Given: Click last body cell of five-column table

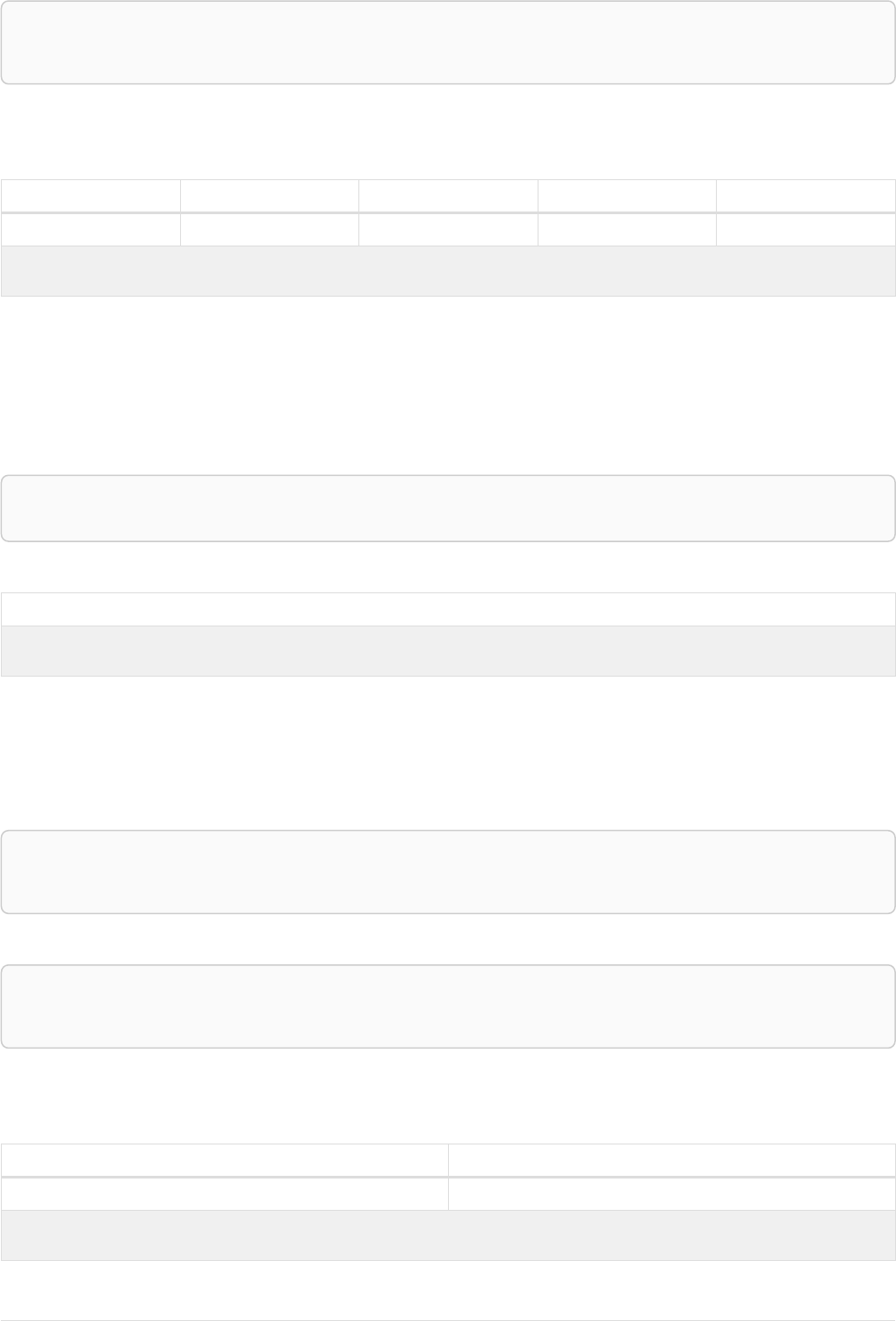Looking at the screenshot, I should [x=806, y=229].
